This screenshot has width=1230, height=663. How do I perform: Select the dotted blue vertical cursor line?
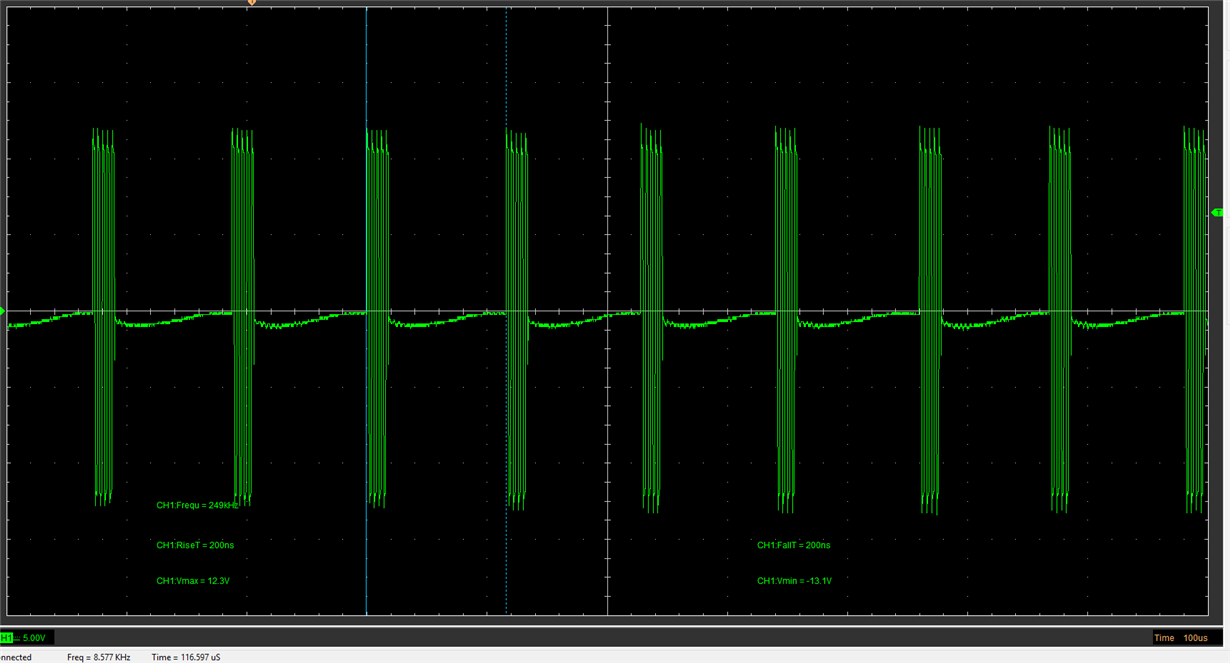point(506,311)
